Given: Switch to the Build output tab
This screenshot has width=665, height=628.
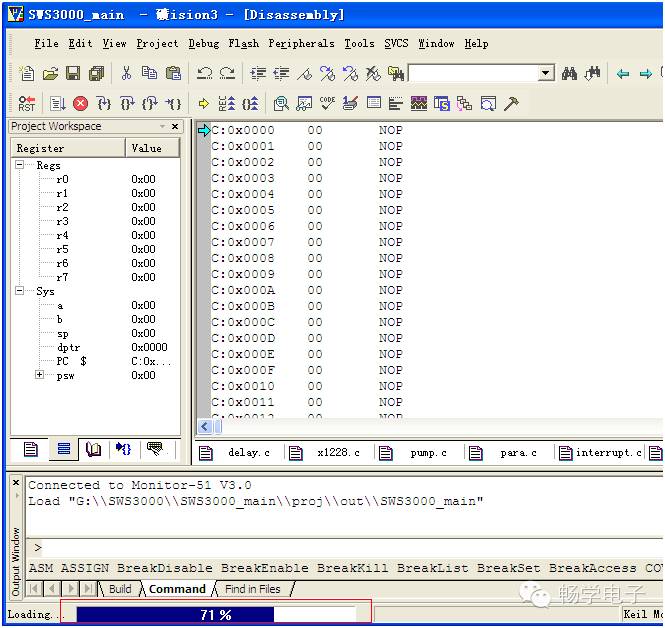Looking at the screenshot, I should 120,589.
